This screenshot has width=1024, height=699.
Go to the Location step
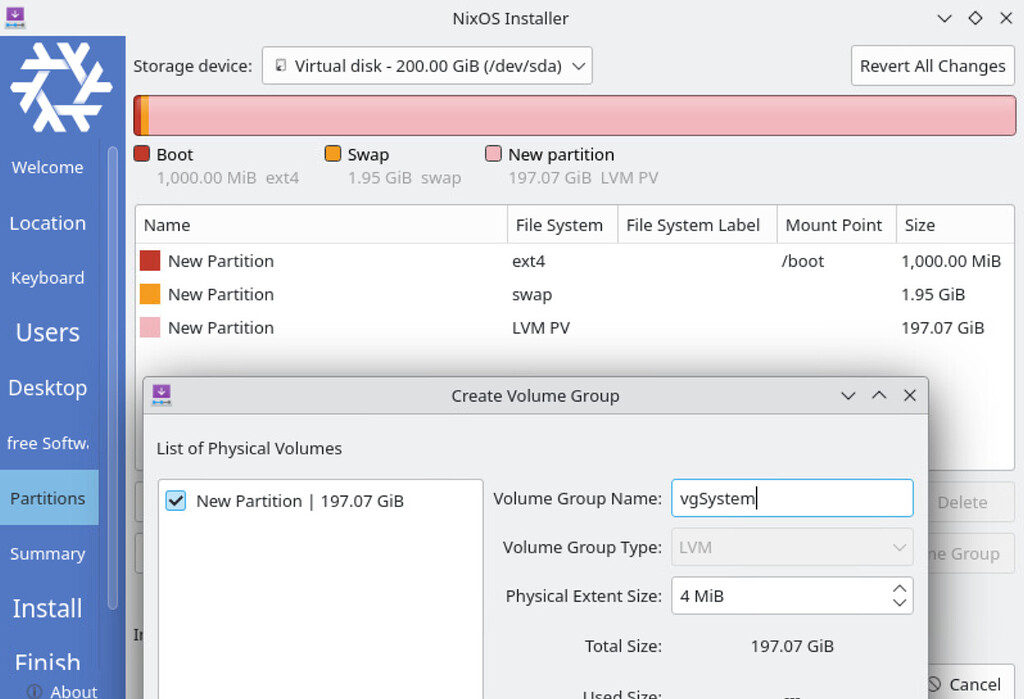[x=48, y=223]
